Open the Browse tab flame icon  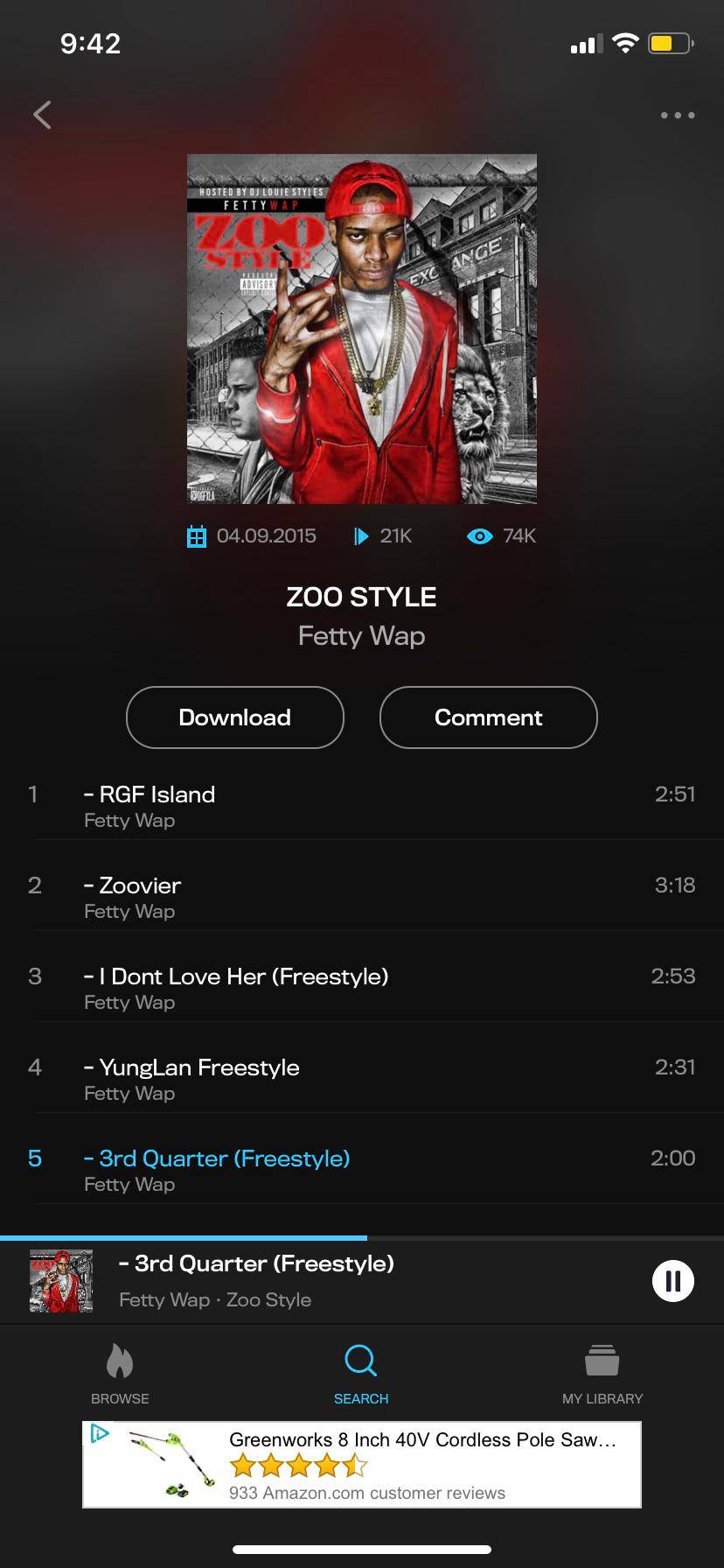(x=120, y=1361)
